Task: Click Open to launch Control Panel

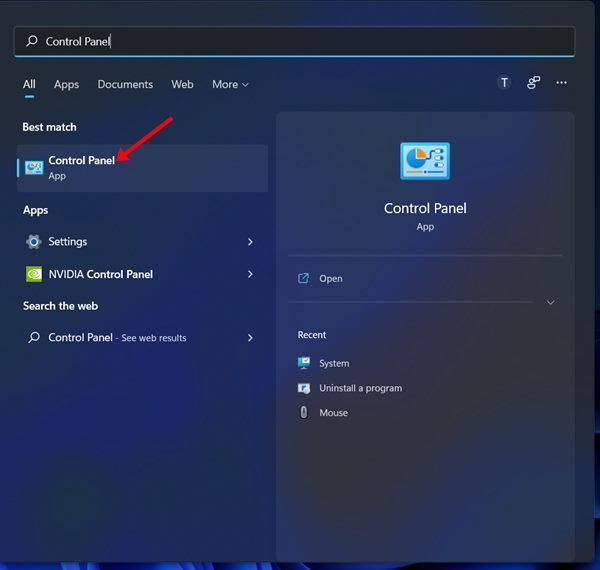Action: tap(330, 279)
